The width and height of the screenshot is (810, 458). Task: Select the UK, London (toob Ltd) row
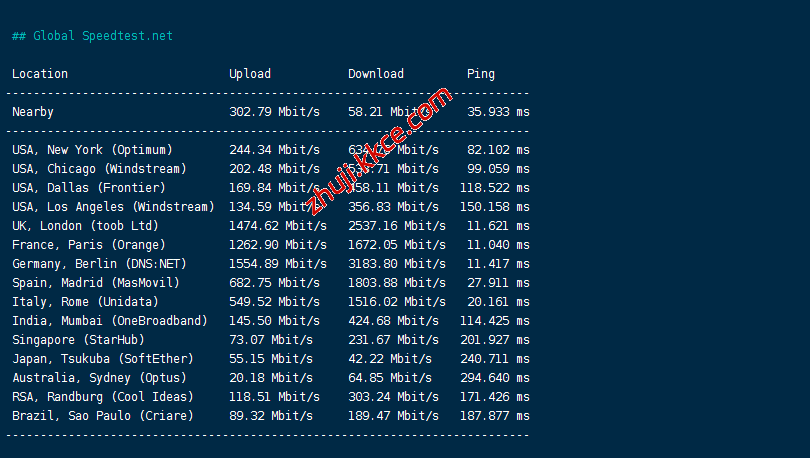[85, 226]
